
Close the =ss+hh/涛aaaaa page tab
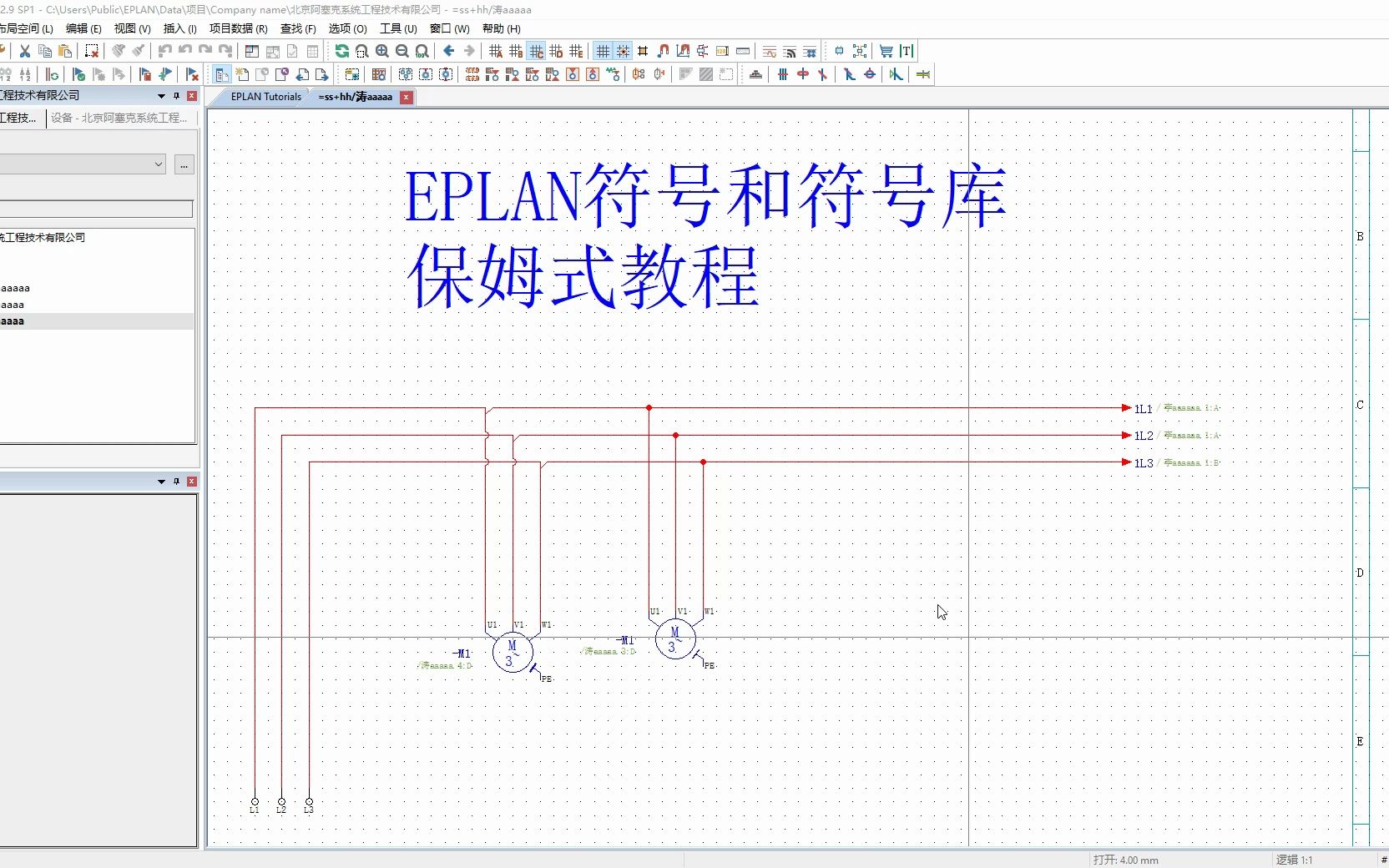407,98
